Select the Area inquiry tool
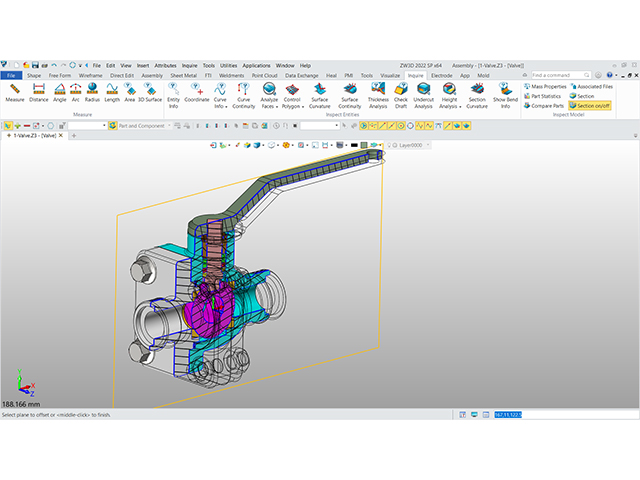The height and width of the screenshot is (480, 640). point(130,92)
